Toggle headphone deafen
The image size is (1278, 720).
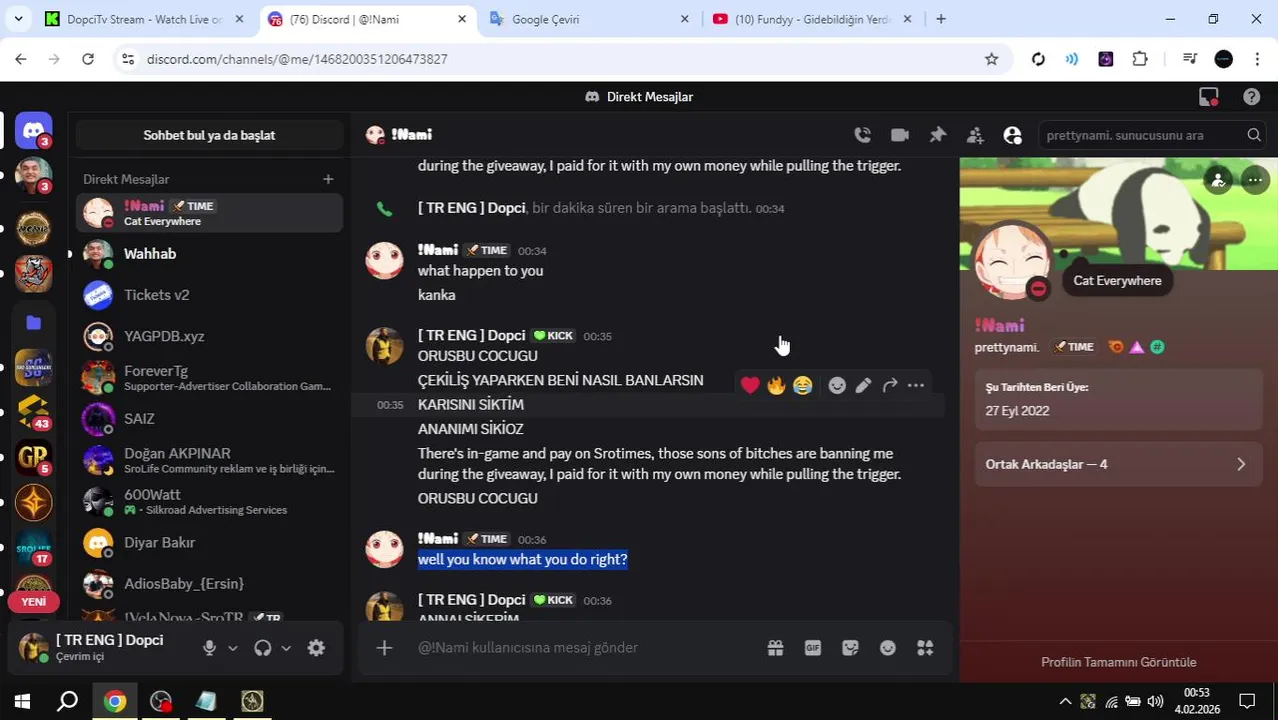tap(263, 648)
